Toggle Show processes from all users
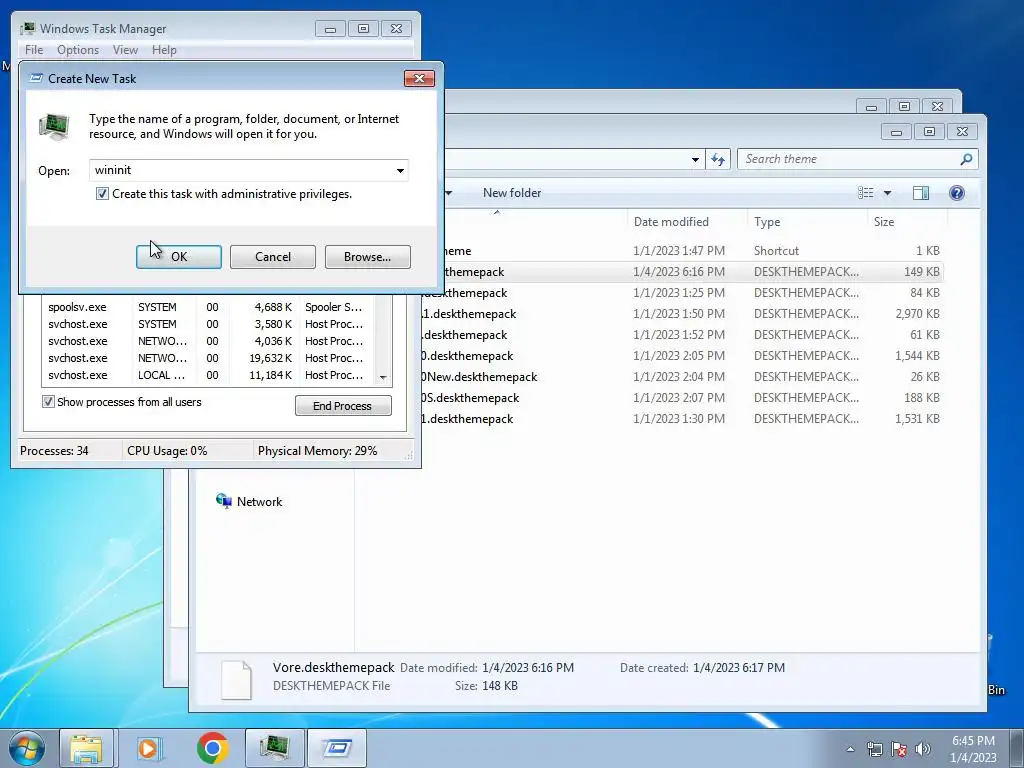 (x=48, y=402)
